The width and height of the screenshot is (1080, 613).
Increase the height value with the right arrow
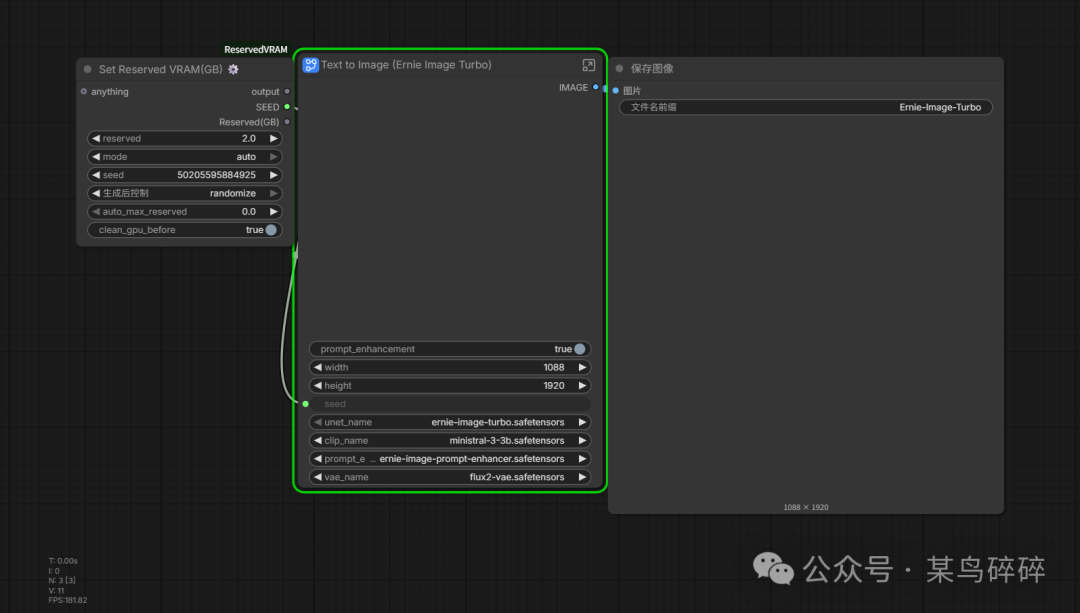(x=582, y=386)
